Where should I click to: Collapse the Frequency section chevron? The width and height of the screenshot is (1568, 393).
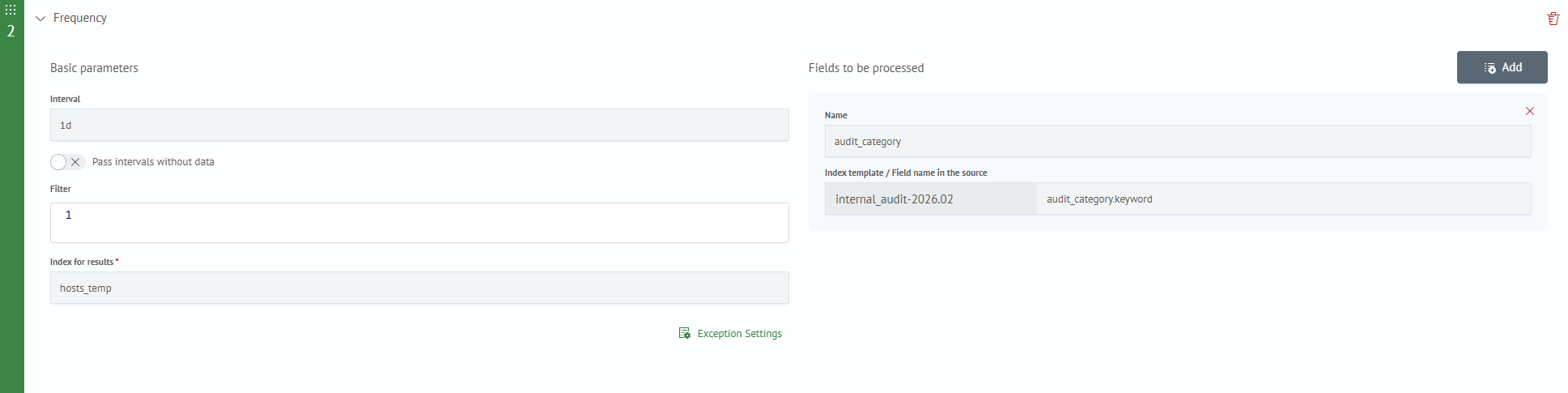[x=40, y=19]
